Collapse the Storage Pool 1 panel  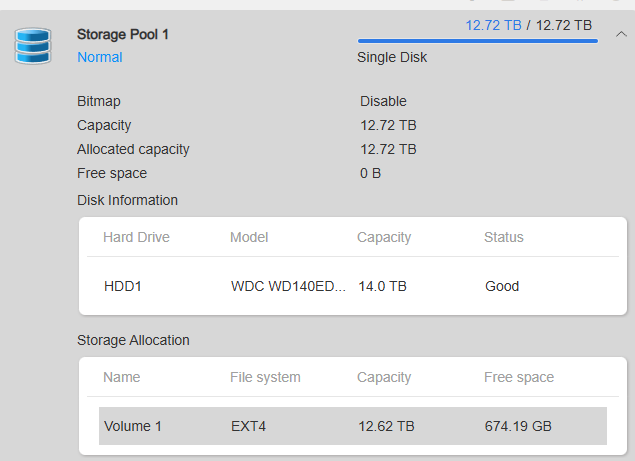pos(621,34)
